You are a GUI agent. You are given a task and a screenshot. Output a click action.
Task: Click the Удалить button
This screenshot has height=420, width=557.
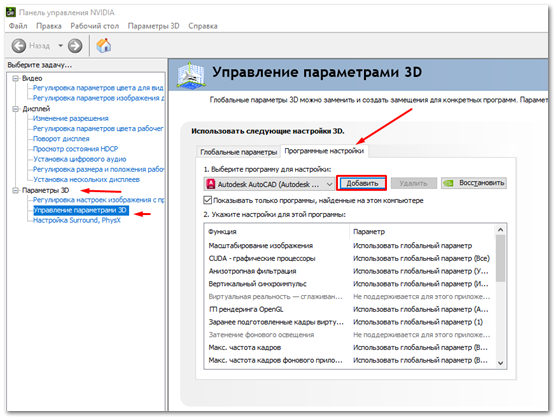[413, 183]
